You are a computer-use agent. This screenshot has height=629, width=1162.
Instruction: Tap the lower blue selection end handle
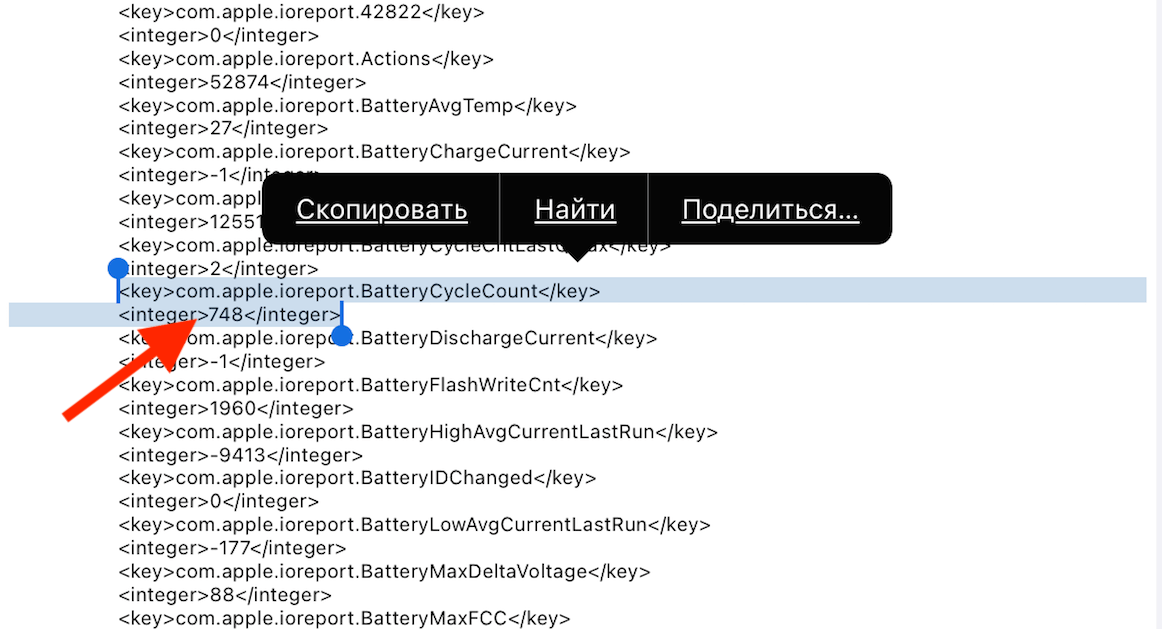(342, 335)
